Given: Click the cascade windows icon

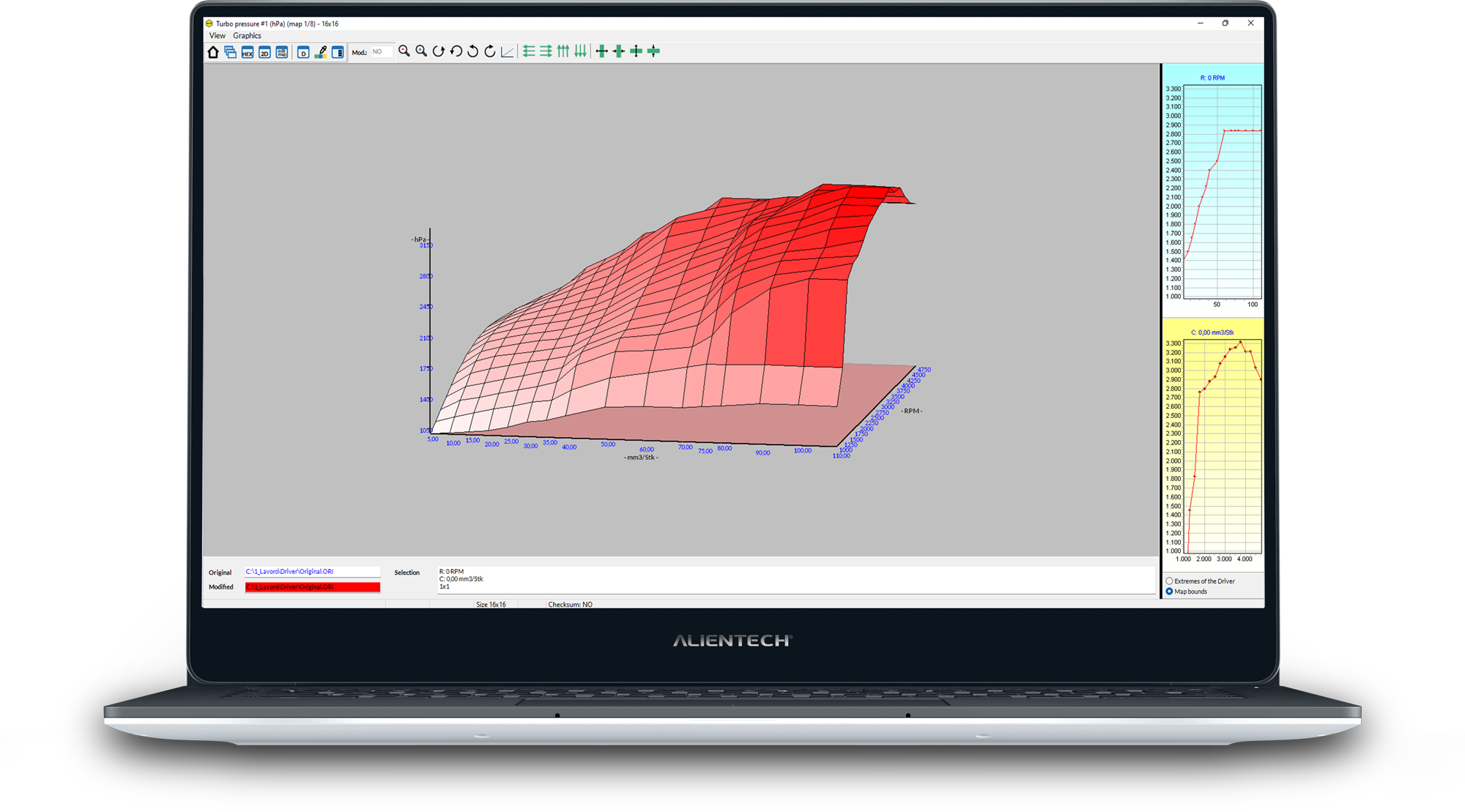Looking at the screenshot, I should pyautogui.click(x=230, y=52).
